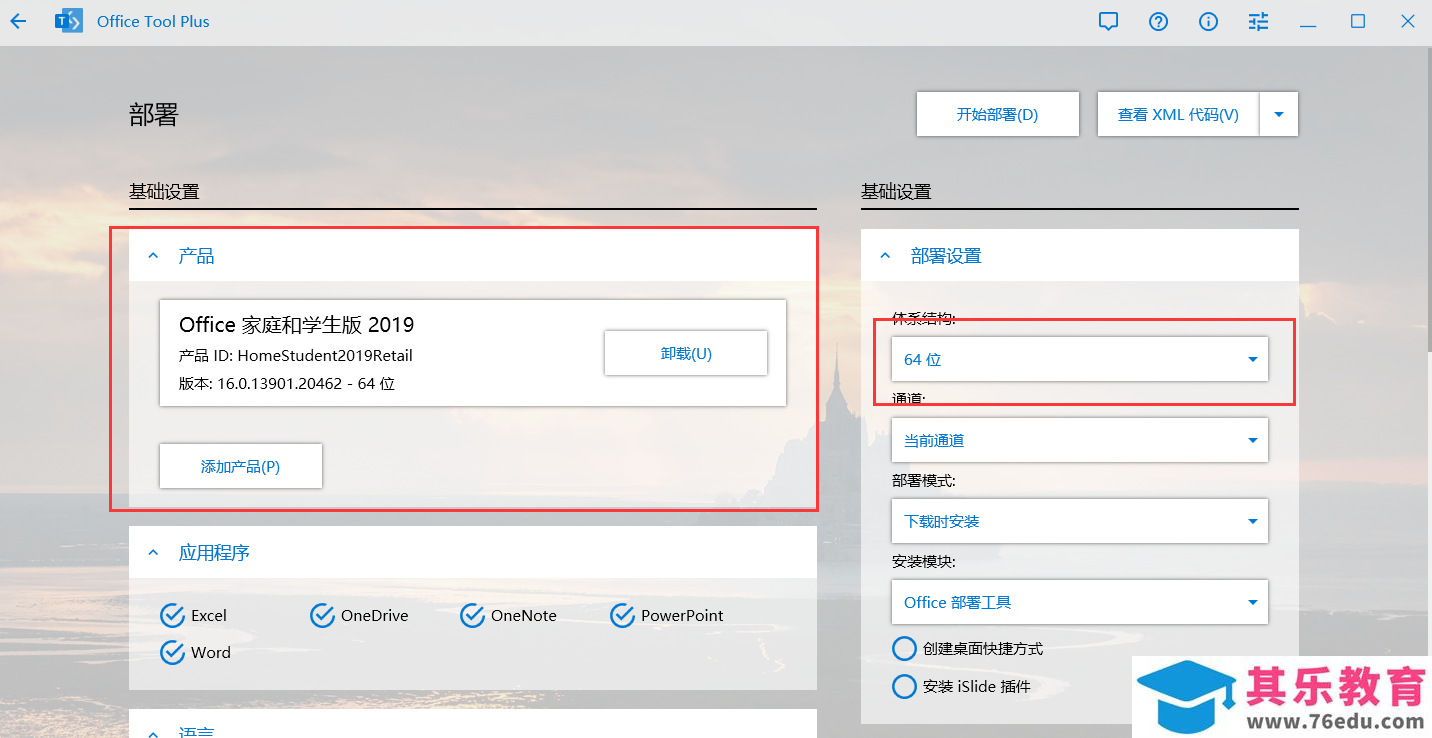Close the Office Tool Plus window

coord(1407,21)
